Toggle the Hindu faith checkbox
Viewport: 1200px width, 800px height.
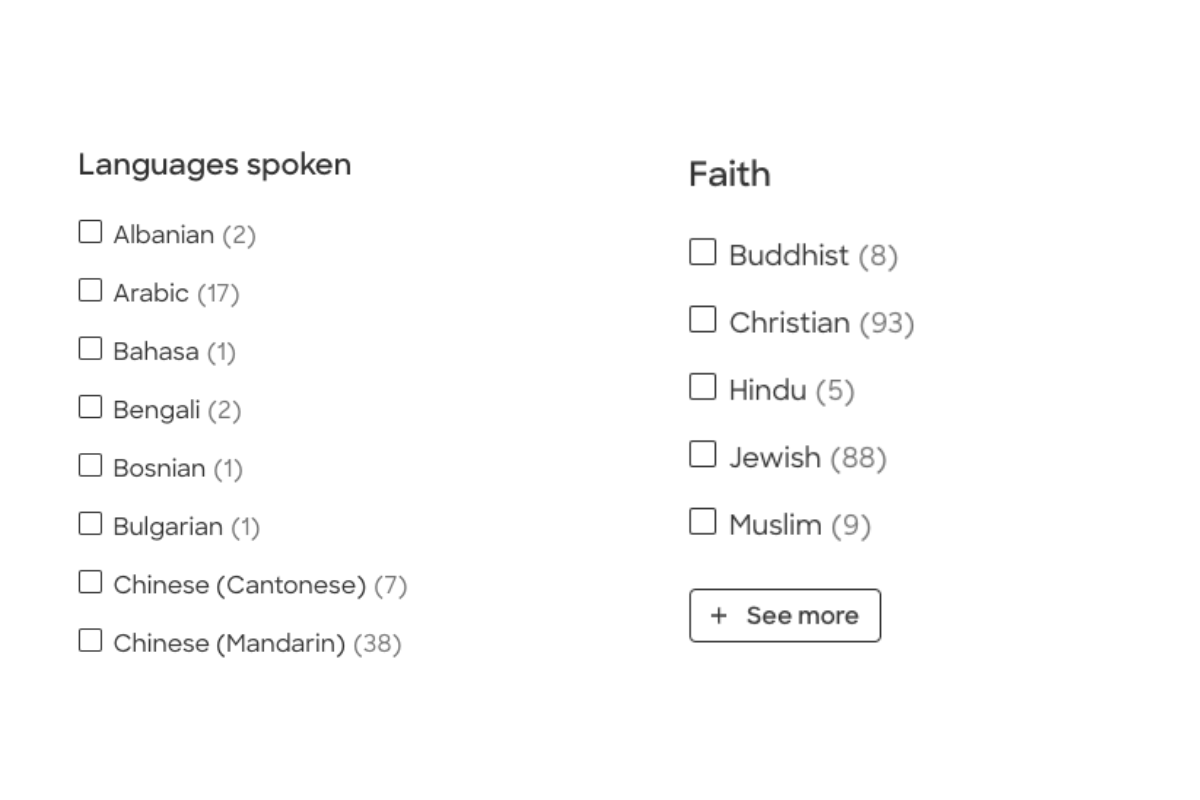[x=703, y=387]
